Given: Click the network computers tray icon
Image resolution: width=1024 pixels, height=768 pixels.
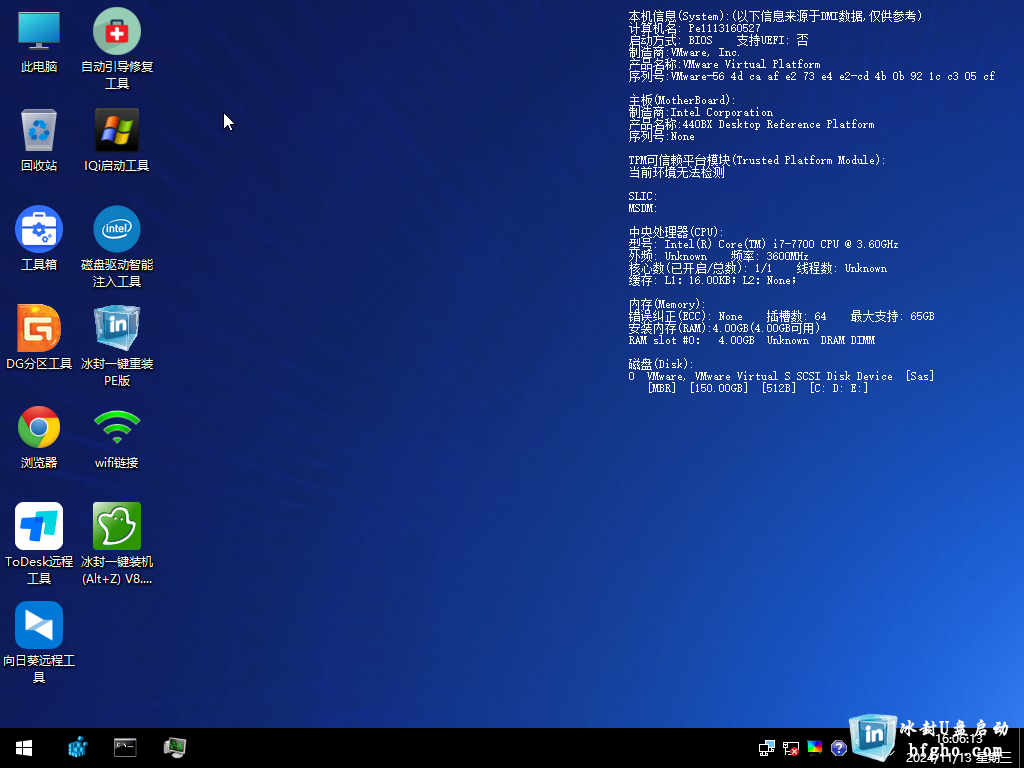Looking at the screenshot, I should (x=767, y=748).
